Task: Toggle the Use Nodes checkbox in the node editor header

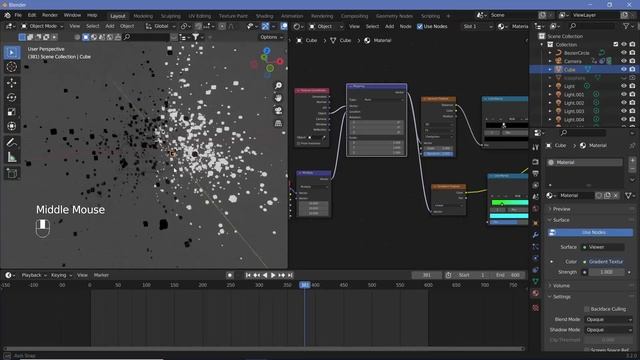Action: click(420, 26)
